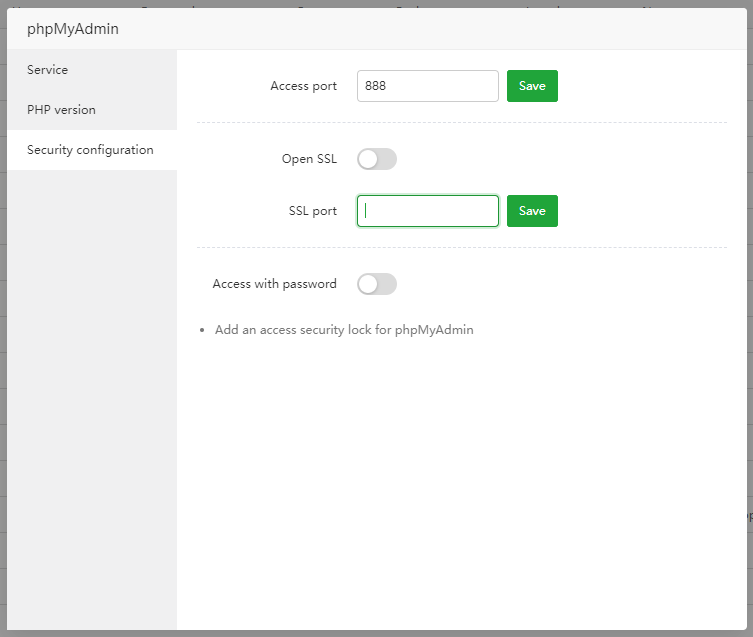This screenshot has width=753, height=637.
Task: Save the Access port value
Action: (x=532, y=86)
